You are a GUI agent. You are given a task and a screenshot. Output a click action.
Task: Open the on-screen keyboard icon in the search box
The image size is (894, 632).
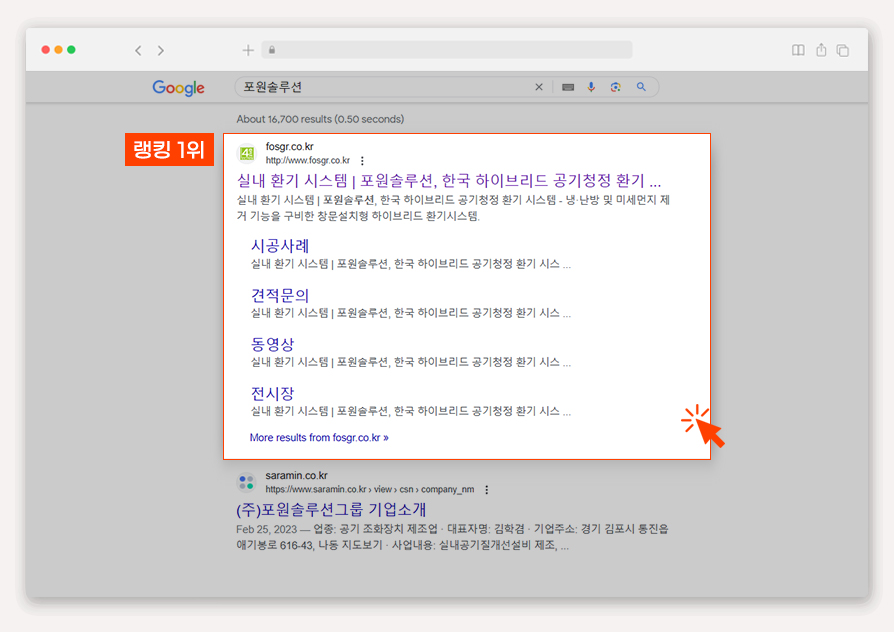coord(568,87)
